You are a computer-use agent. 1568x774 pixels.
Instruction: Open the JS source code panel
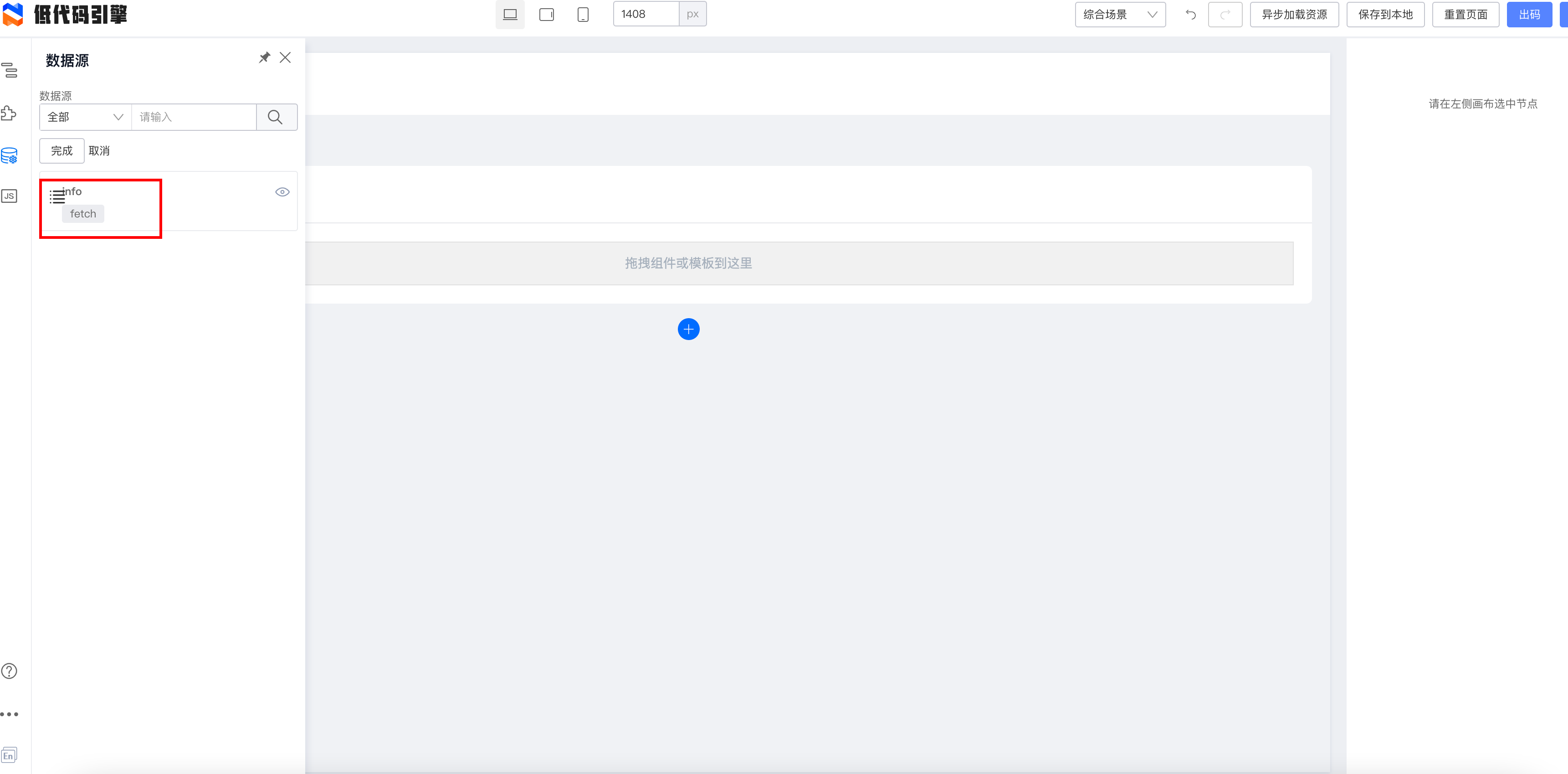tap(10, 196)
